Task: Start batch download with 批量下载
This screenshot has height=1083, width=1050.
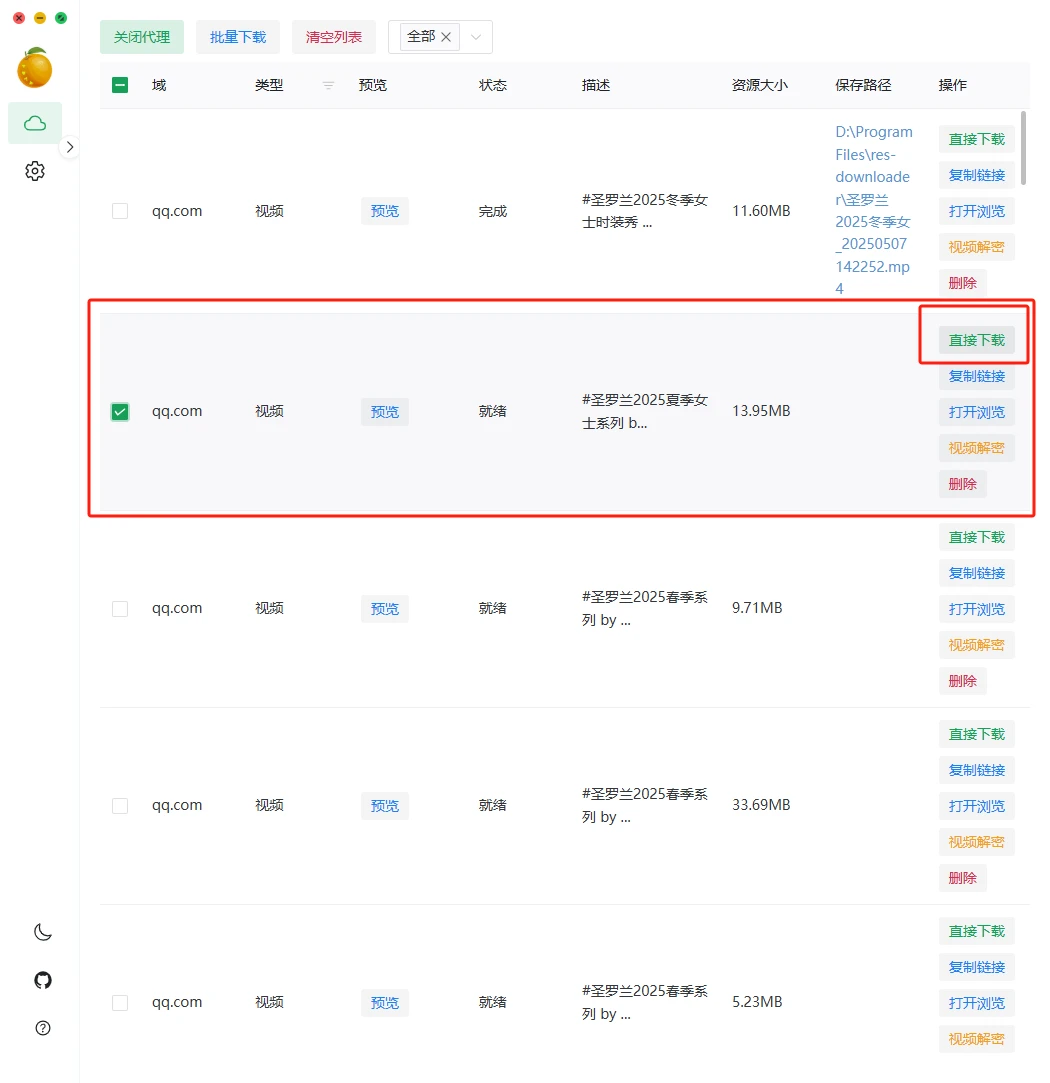Action: [237, 36]
